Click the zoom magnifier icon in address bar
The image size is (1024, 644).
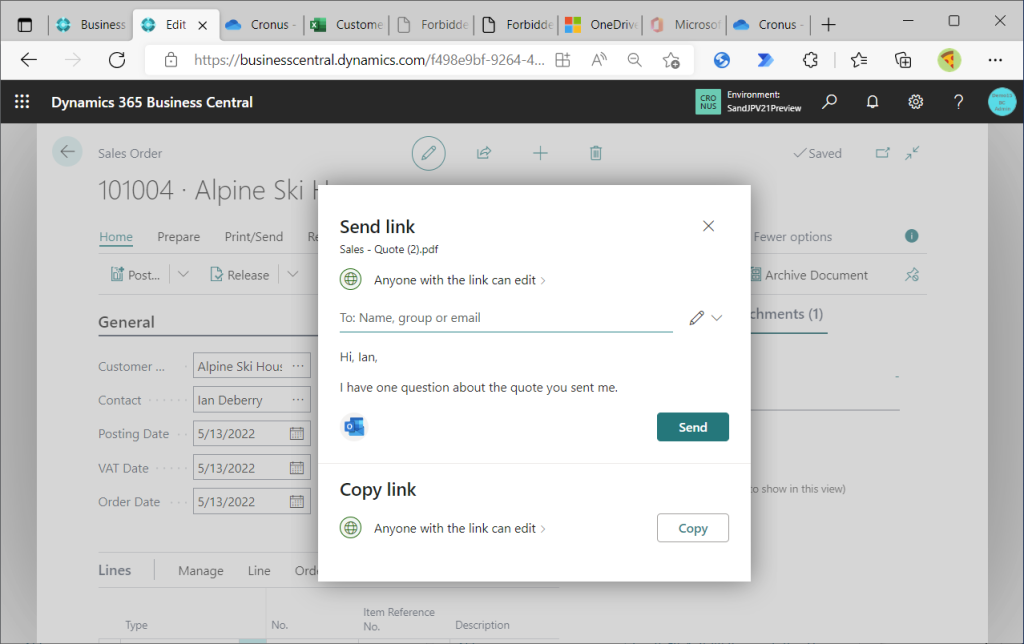(x=634, y=60)
